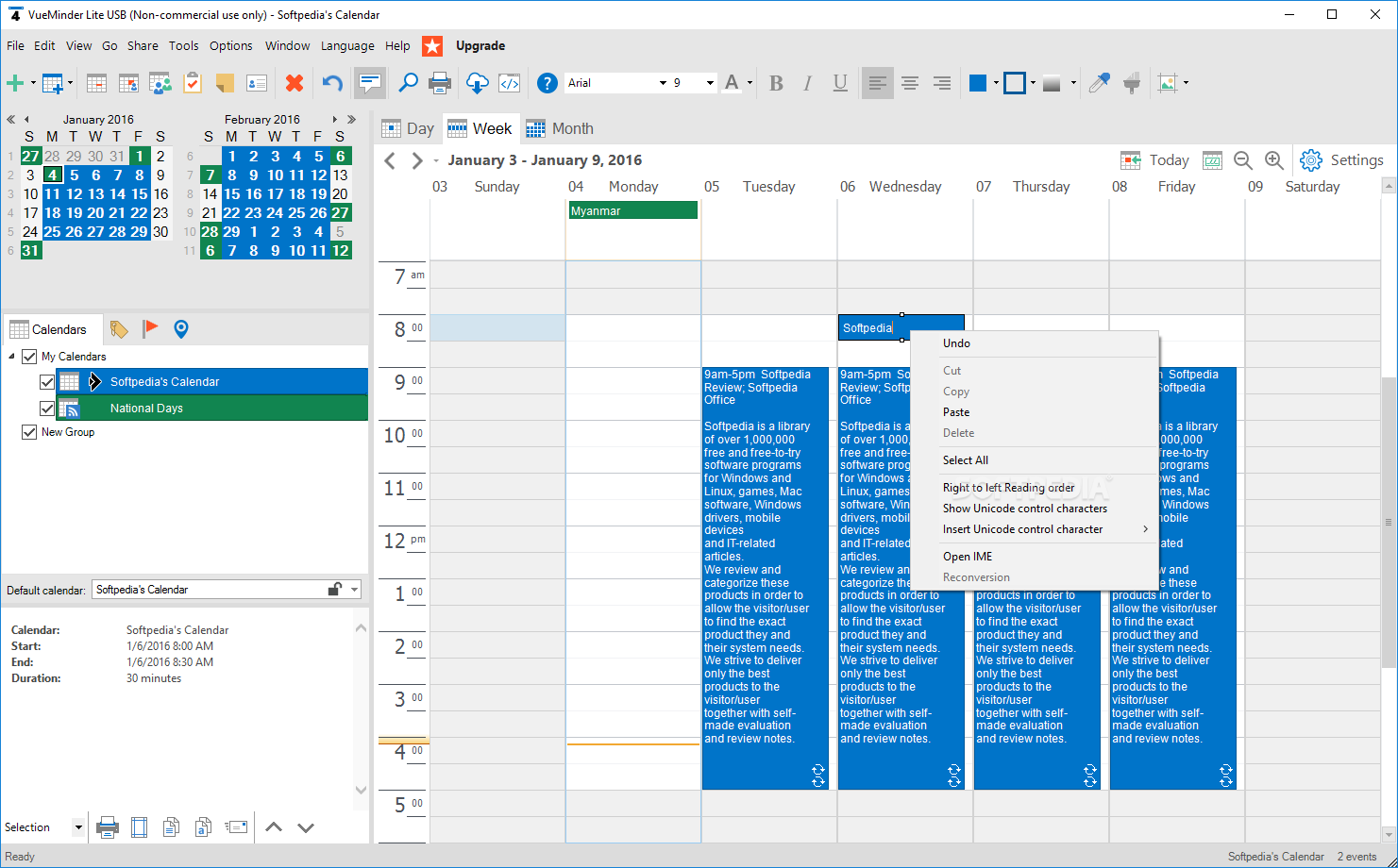This screenshot has height=868, width=1398.
Task: Select the eyedropper appearance picker
Action: tap(1099, 83)
